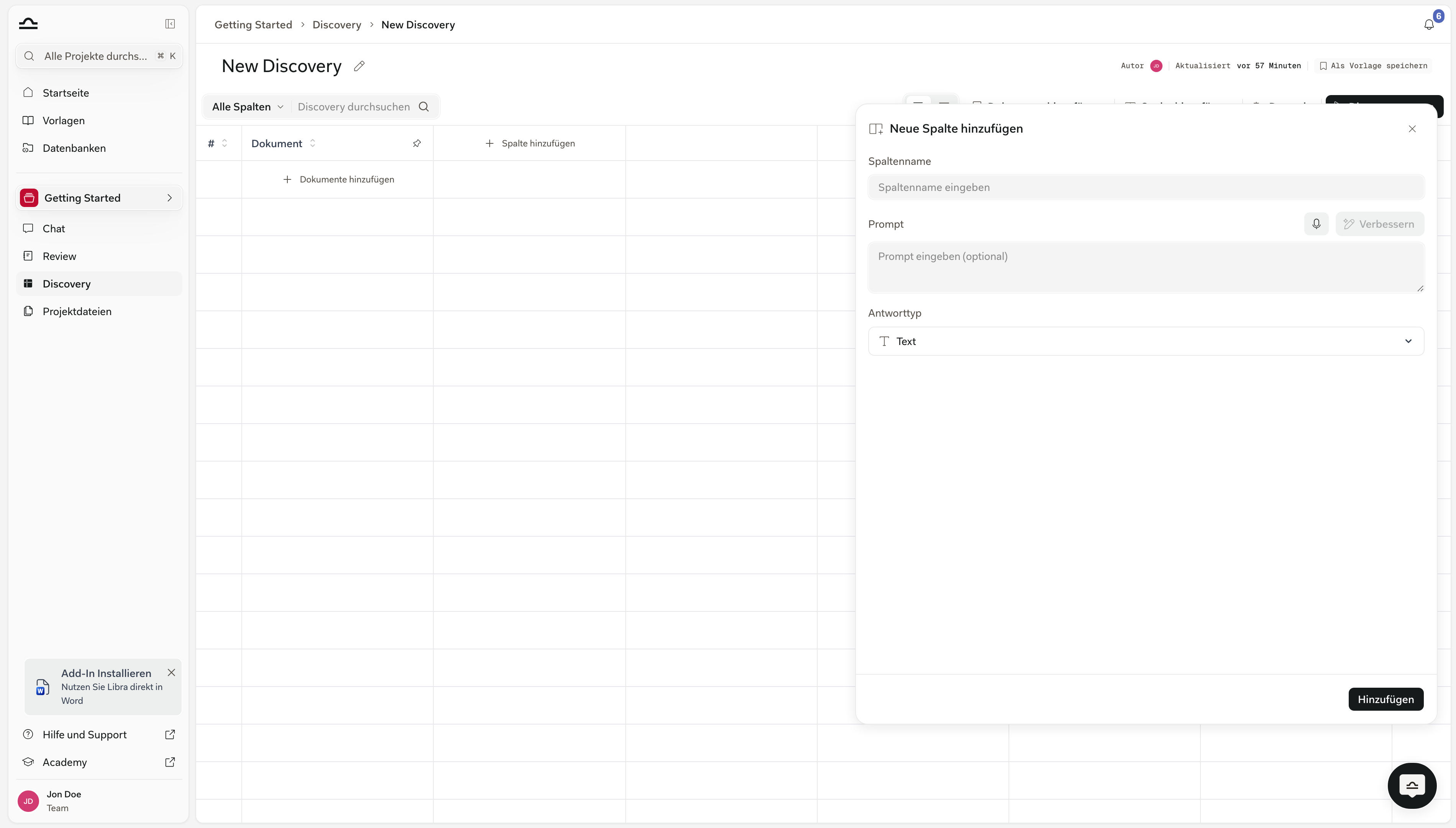1456x828 pixels.
Task: Click the microphone icon next to Prompt
Action: click(1316, 223)
